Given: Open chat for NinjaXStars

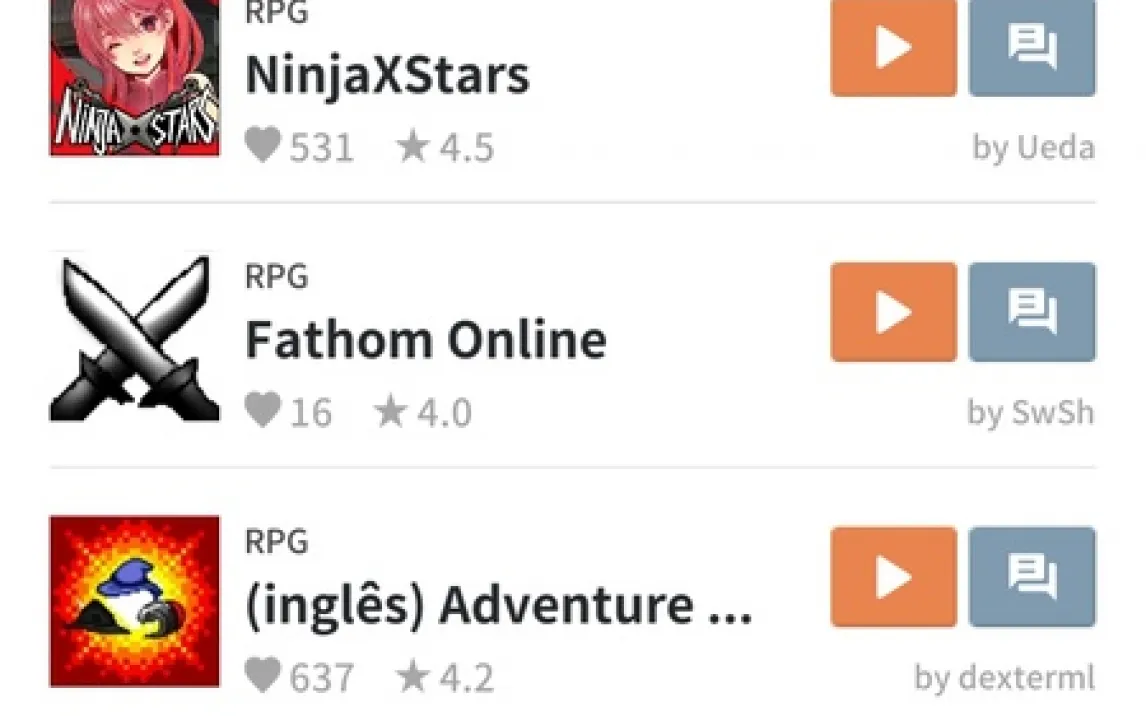Looking at the screenshot, I should point(1032,47).
